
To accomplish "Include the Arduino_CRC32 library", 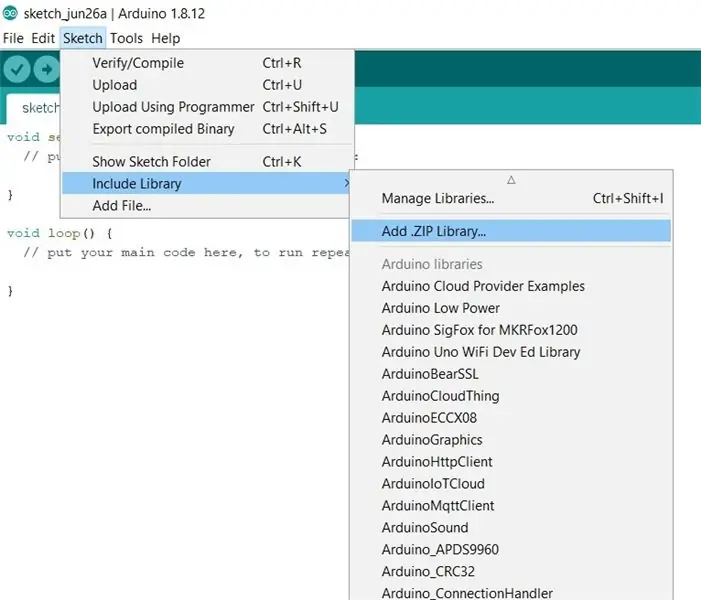I will [511, 571].
